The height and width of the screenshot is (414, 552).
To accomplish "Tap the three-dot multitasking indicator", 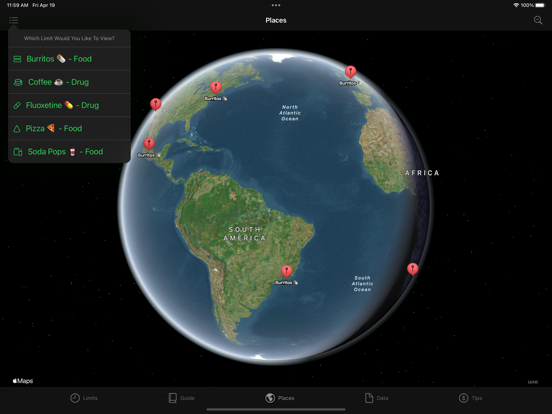I will 276,5.
